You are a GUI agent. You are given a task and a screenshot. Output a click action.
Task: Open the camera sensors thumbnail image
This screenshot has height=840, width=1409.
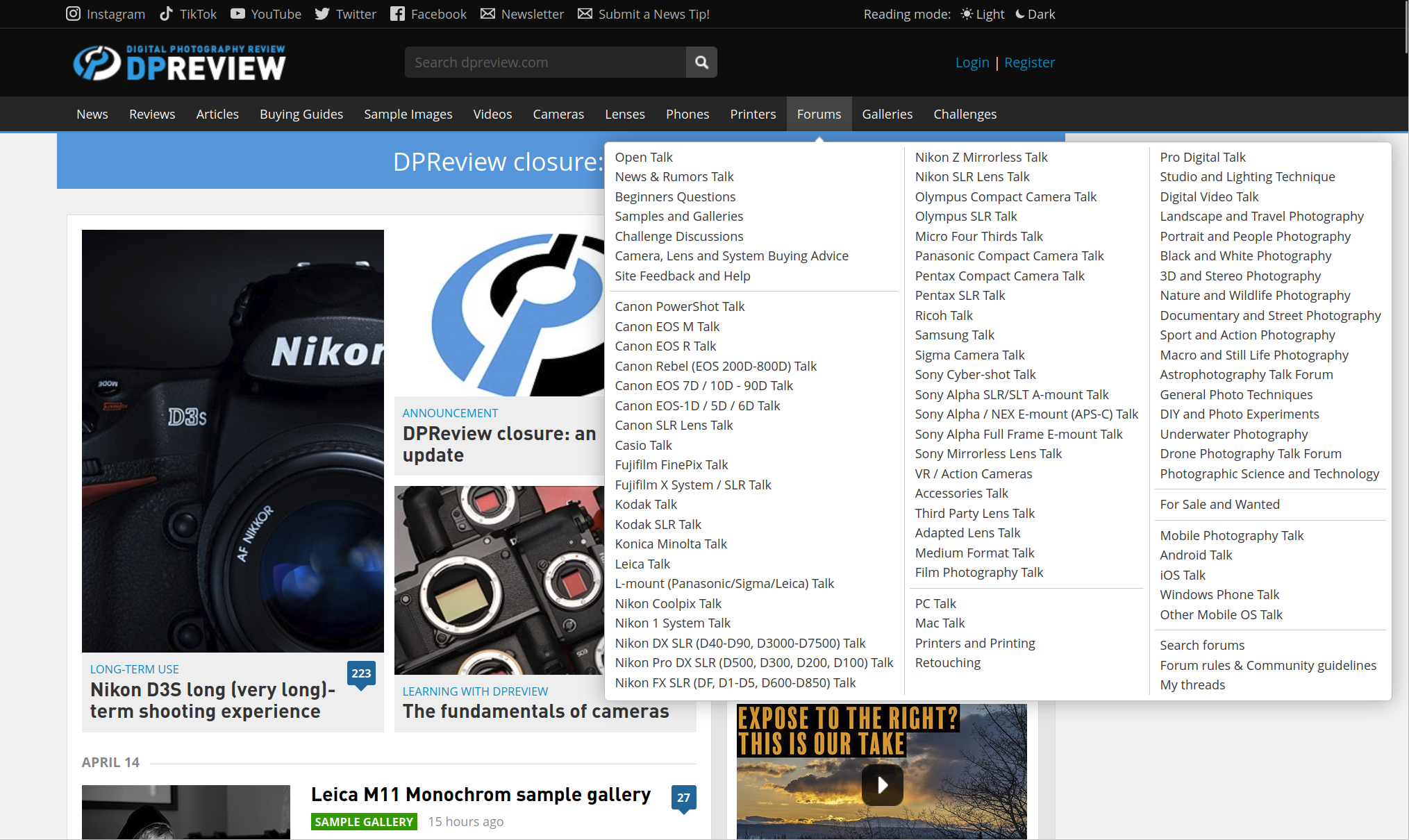499,580
